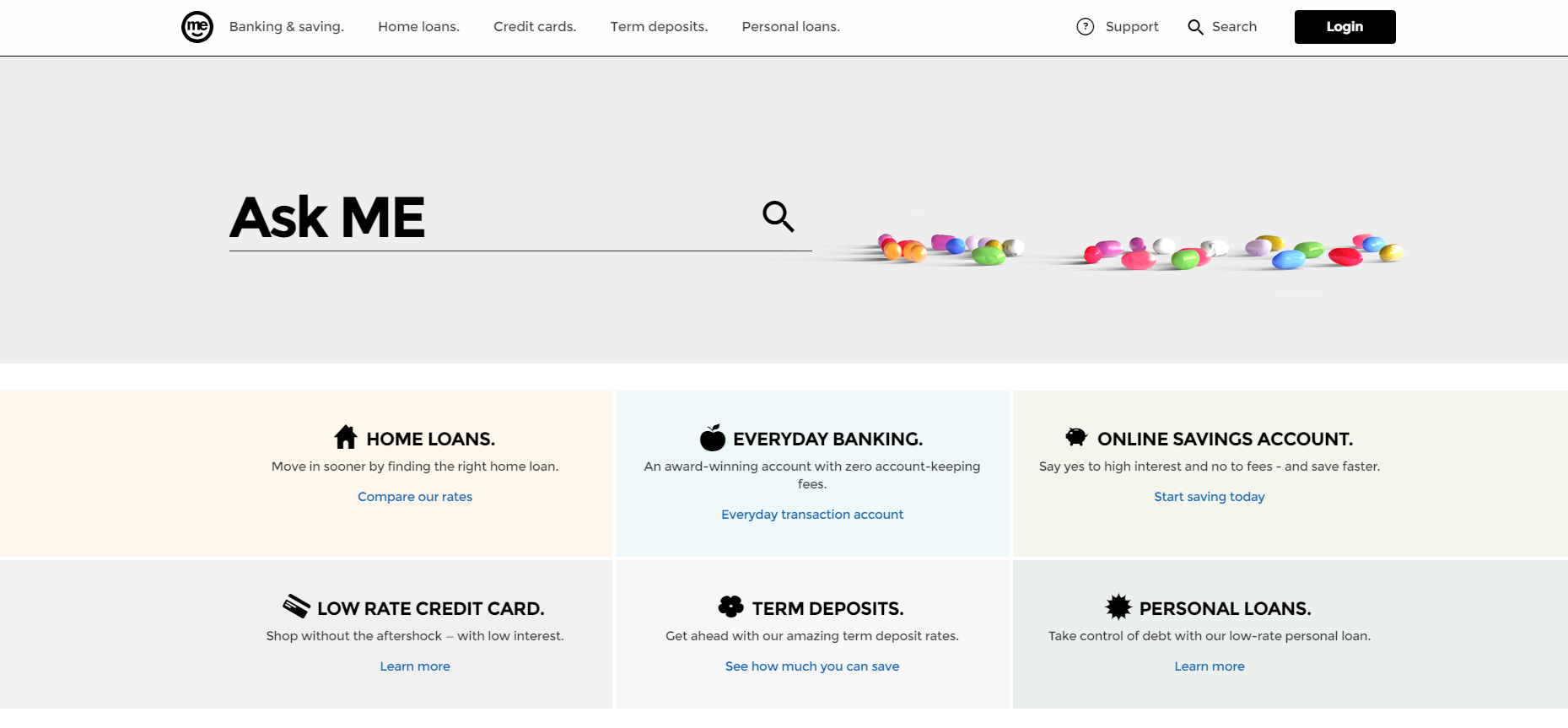This screenshot has height=728, width=1568.
Task: Click the black Login button
Action: (x=1344, y=27)
